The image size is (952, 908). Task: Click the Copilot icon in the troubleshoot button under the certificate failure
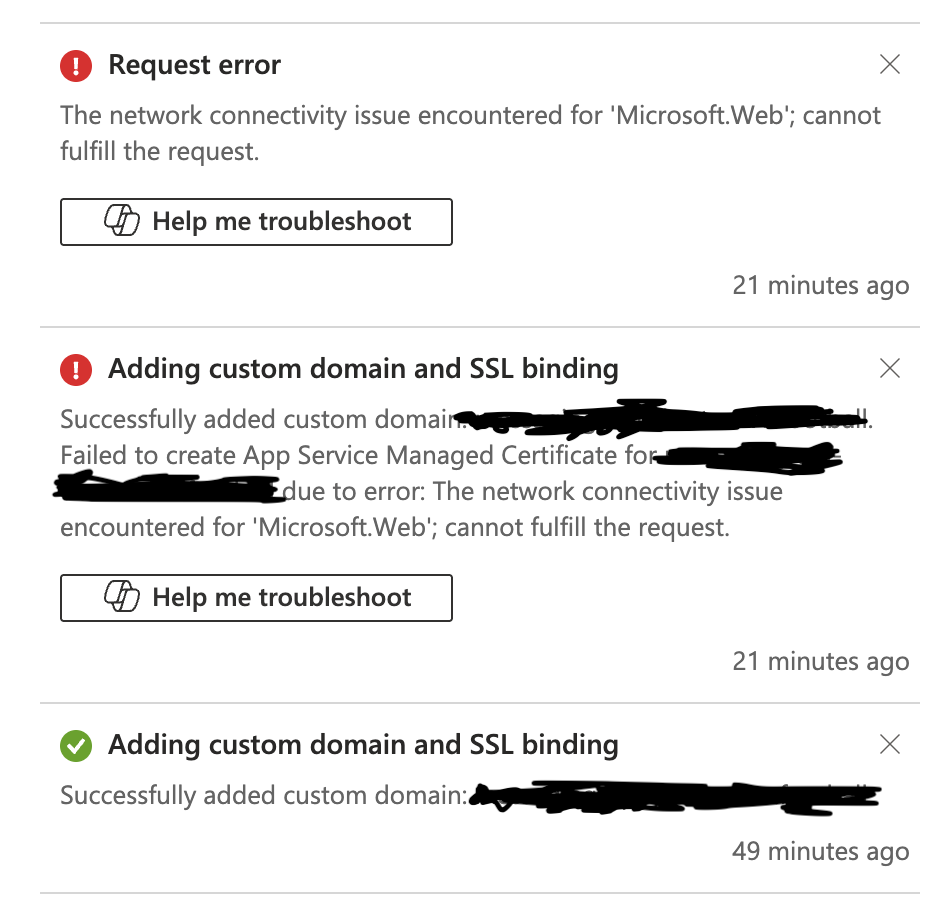(x=121, y=596)
